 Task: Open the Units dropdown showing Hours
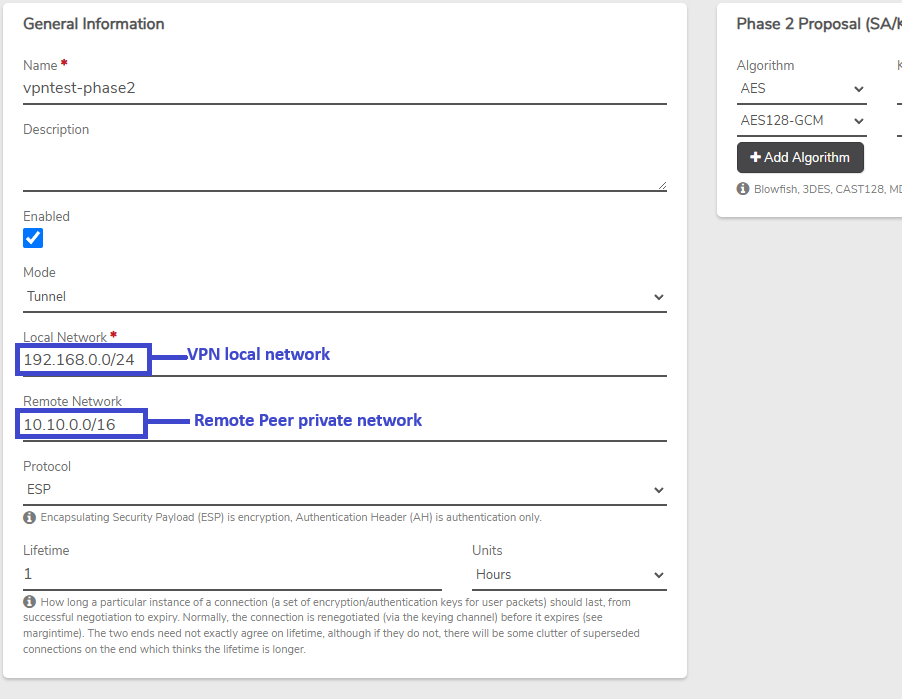[x=569, y=575]
